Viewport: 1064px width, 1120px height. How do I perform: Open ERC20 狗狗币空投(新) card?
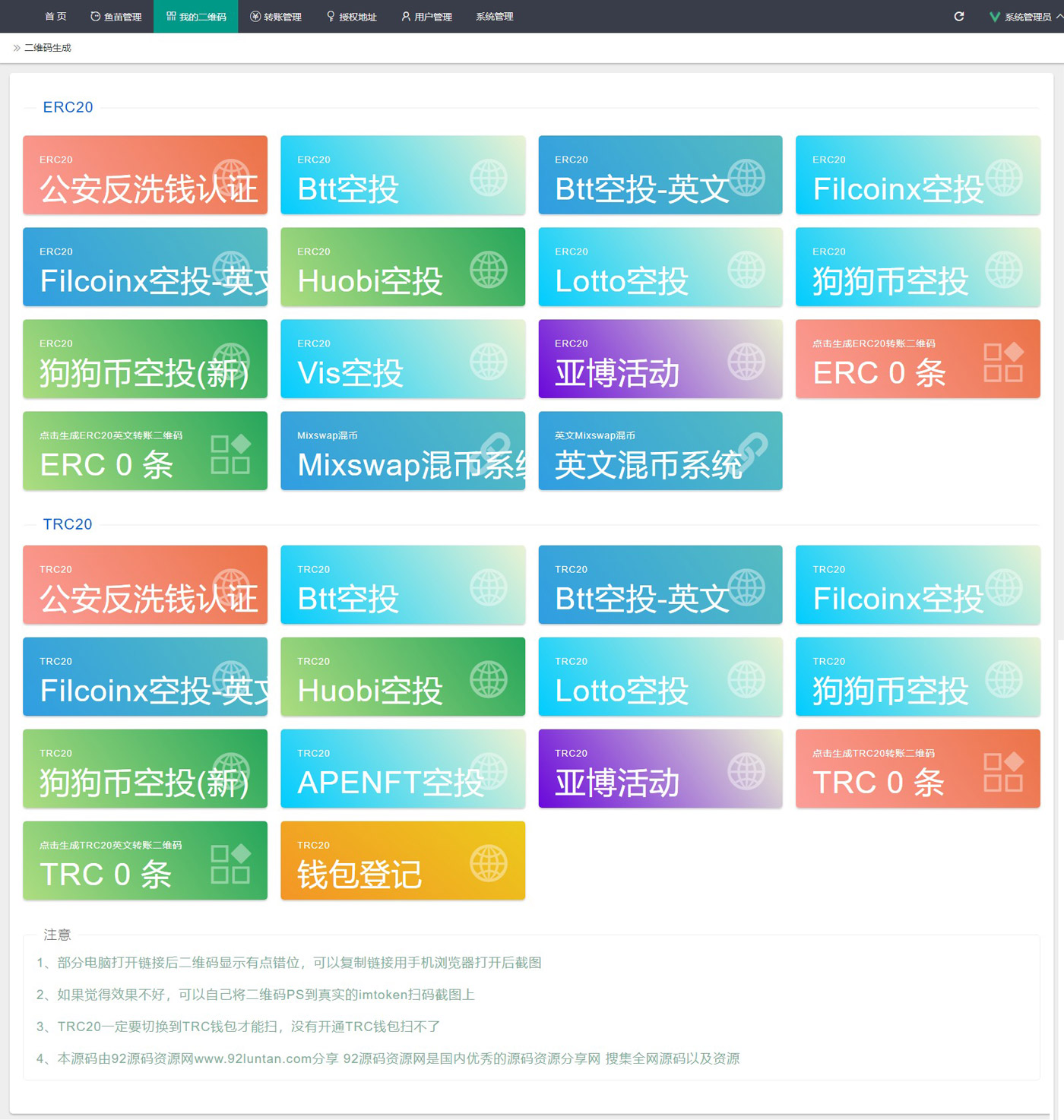point(145,359)
